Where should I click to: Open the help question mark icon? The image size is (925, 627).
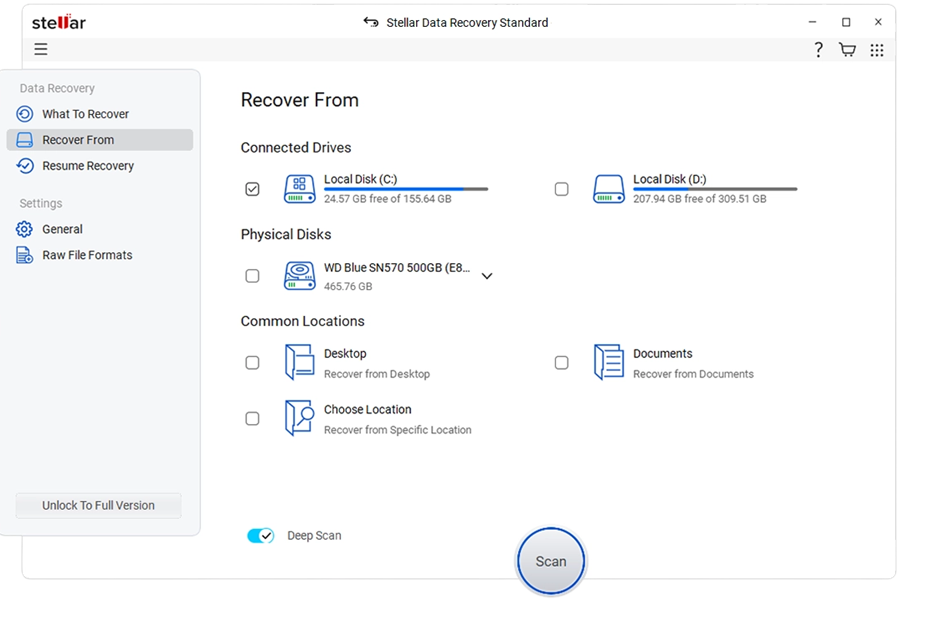(x=818, y=50)
